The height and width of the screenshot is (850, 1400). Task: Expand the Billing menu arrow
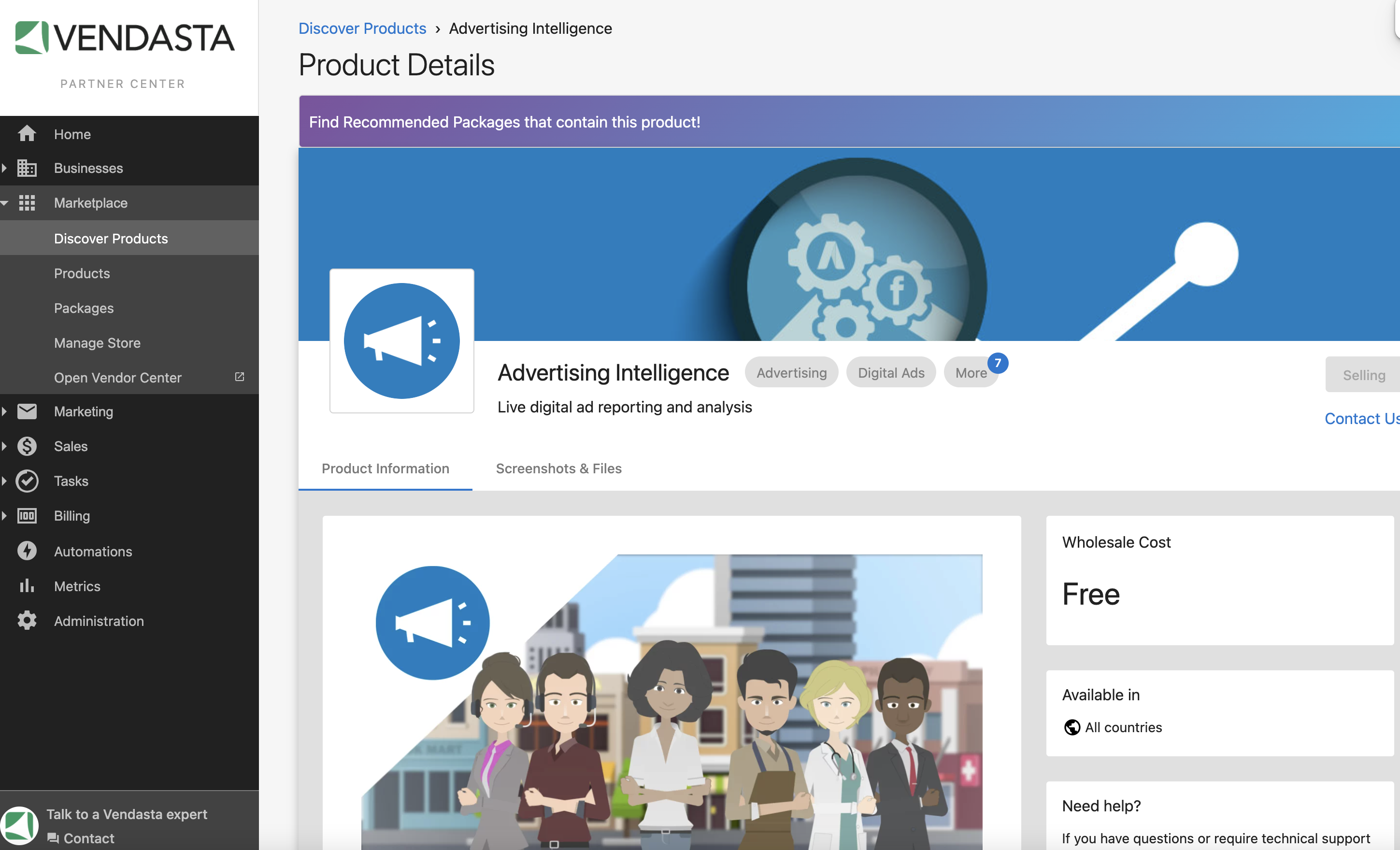(x=4, y=515)
